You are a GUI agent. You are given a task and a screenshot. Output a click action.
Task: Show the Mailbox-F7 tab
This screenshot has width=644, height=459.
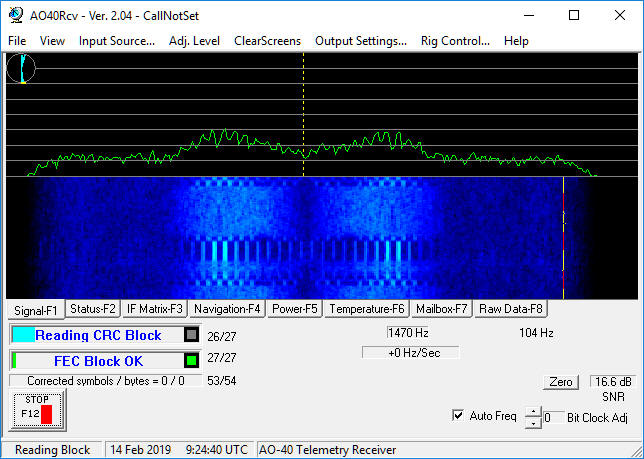point(442,309)
